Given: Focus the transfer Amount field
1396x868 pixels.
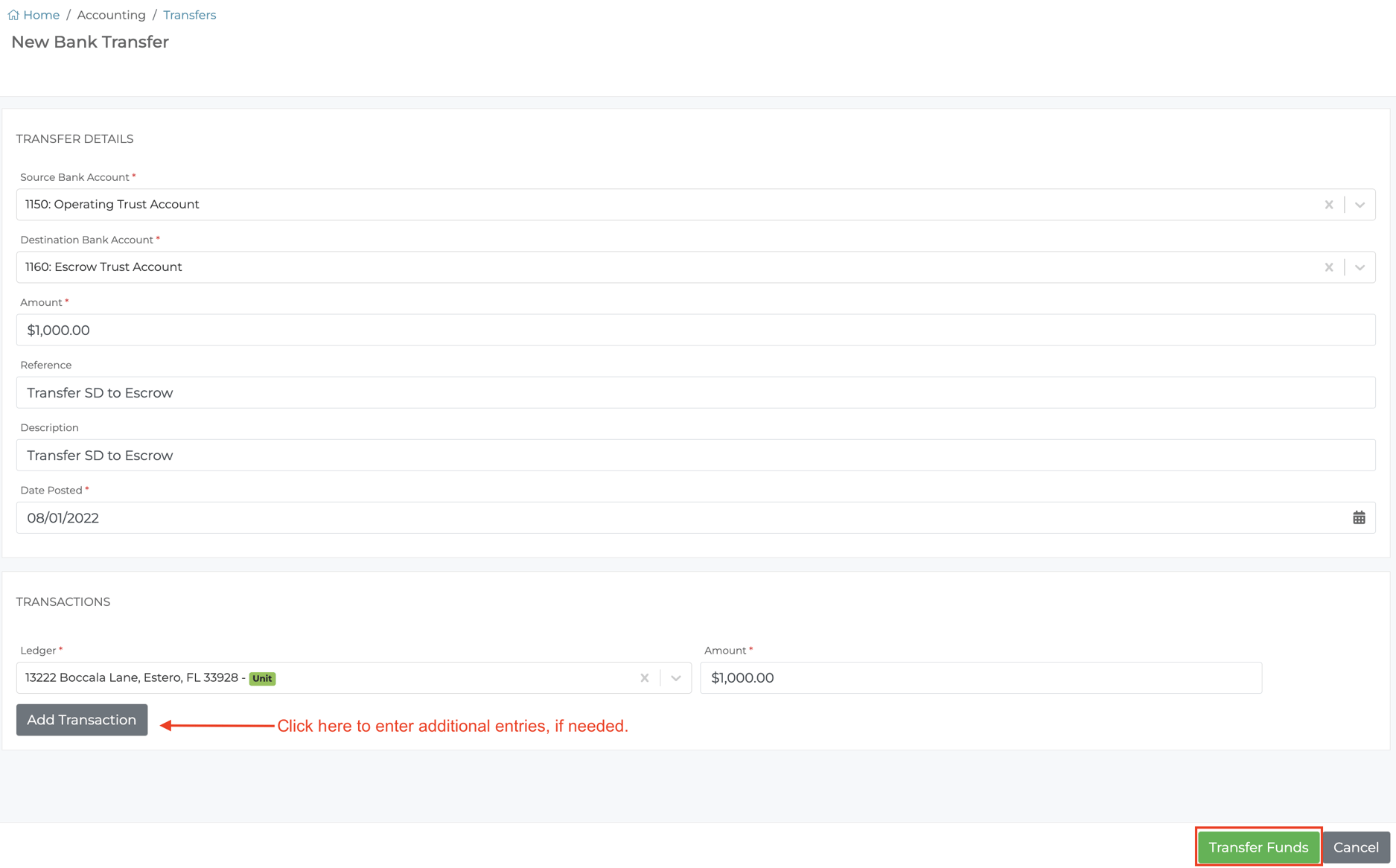Looking at the screenshot, I should point(695,330).
